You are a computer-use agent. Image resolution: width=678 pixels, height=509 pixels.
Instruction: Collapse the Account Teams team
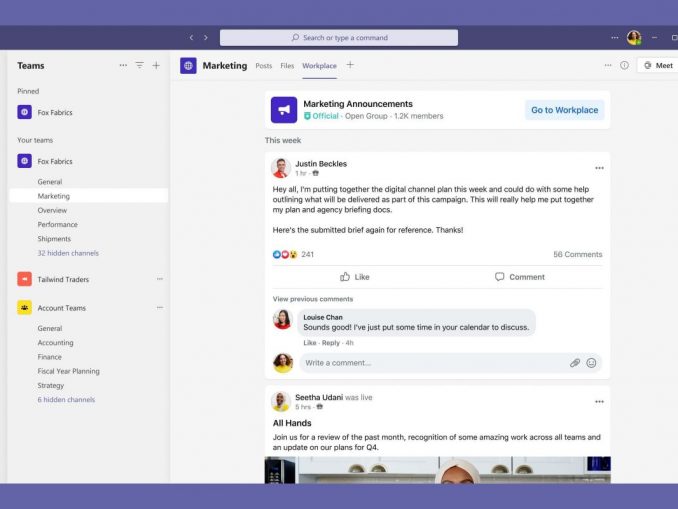pyautogui.click(x=61, y=308)
